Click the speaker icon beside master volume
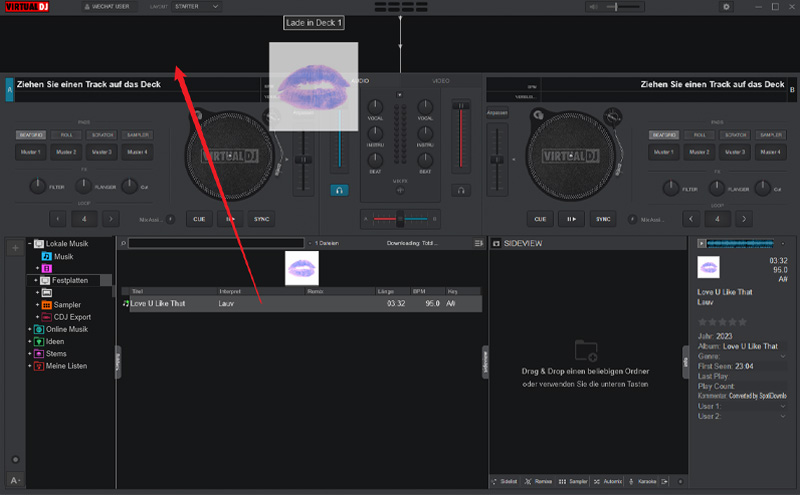Viewport: 800px width, 495px height. click(x=593, y=7)
